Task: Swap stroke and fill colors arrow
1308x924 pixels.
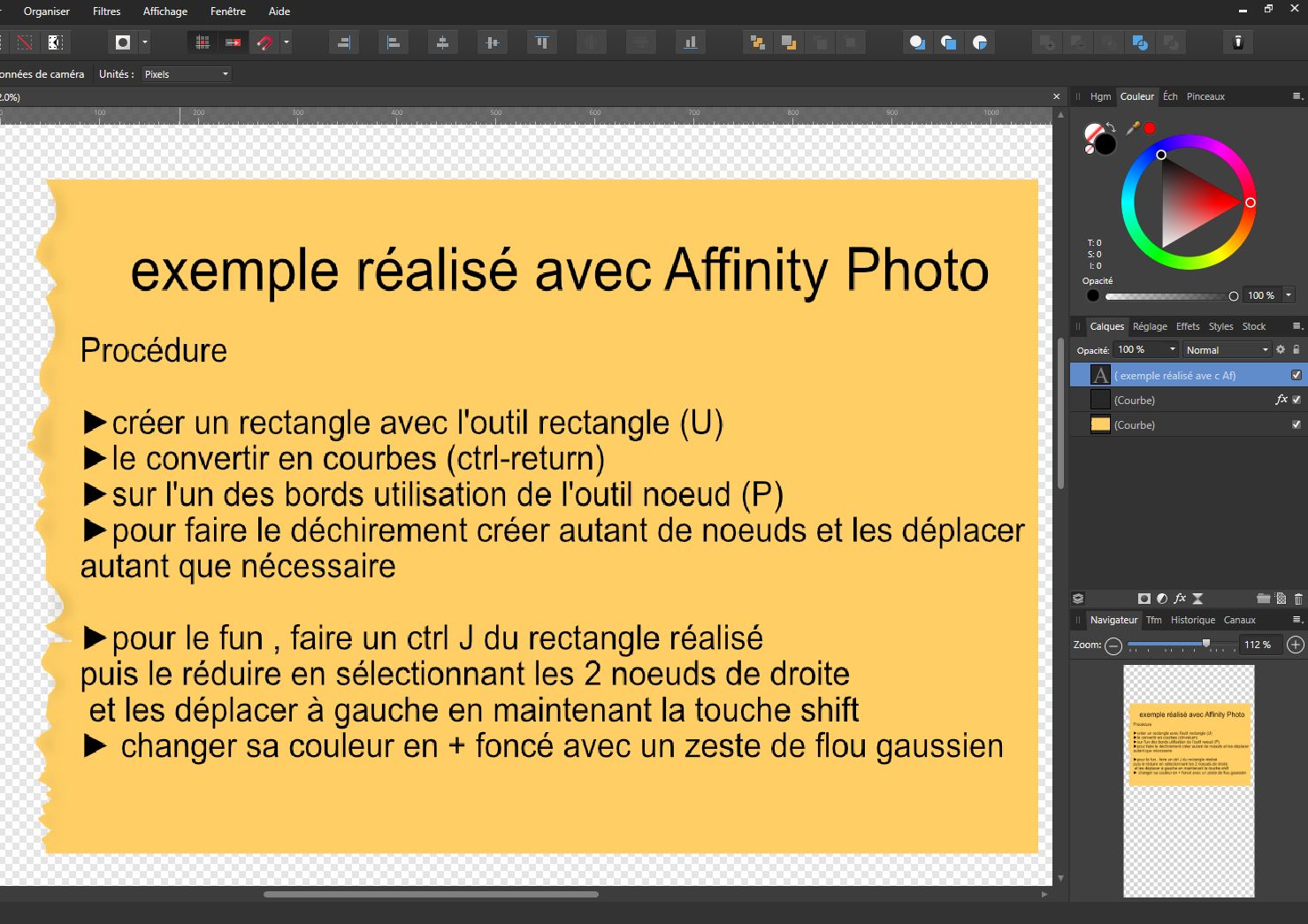Action: 1111,128
